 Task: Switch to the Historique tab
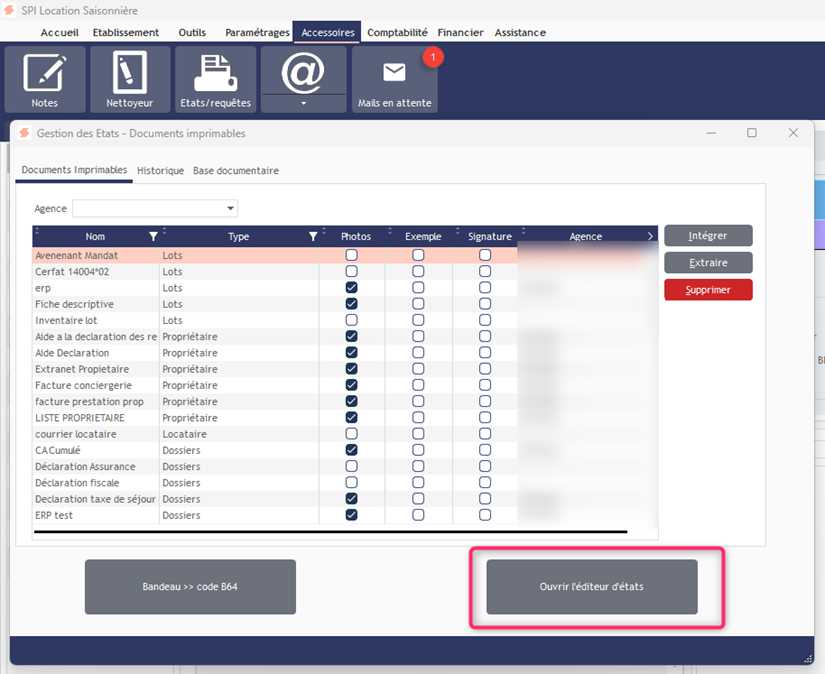[160, 171]
